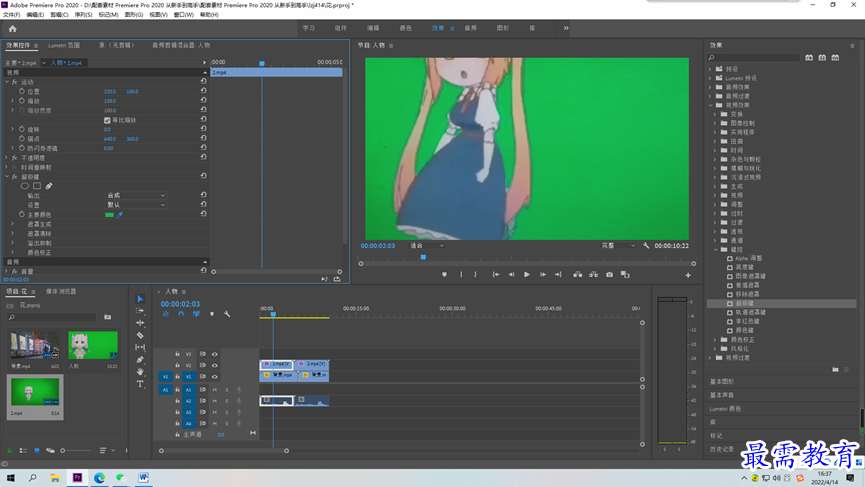Click the Home icon

pos(13,29)
